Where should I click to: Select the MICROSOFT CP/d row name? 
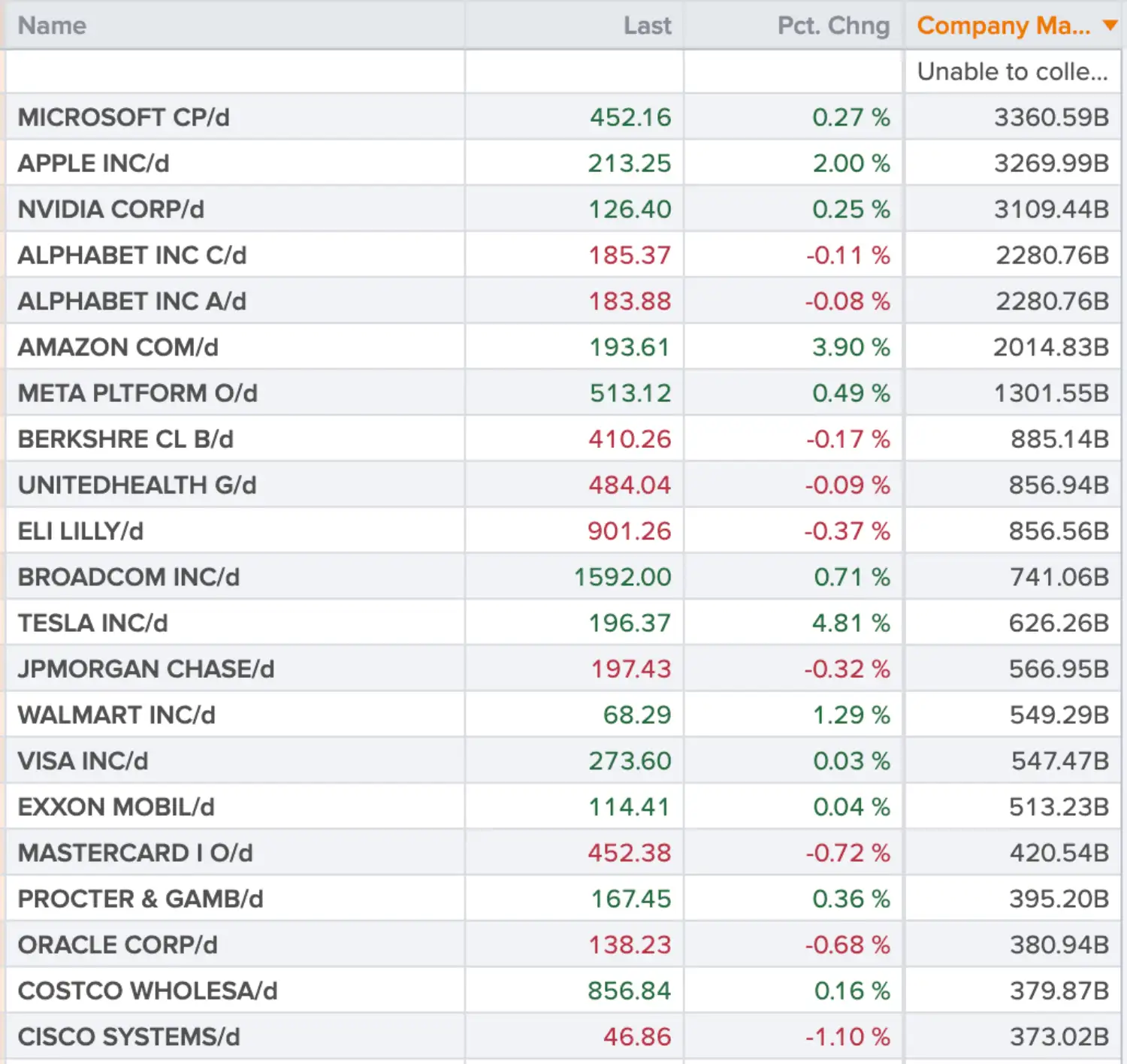click(124, 117)
